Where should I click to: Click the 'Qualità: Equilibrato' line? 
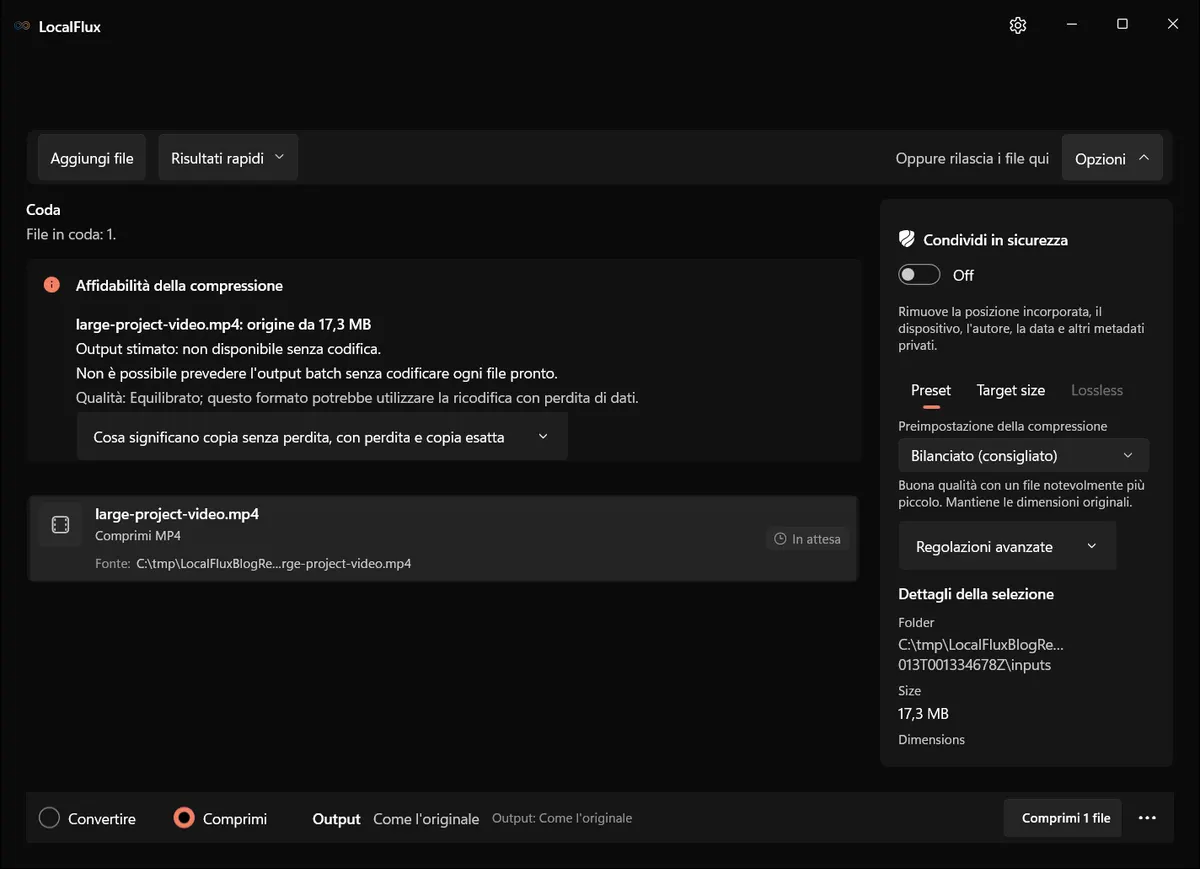pyautogui.click(x=357, y=397)
